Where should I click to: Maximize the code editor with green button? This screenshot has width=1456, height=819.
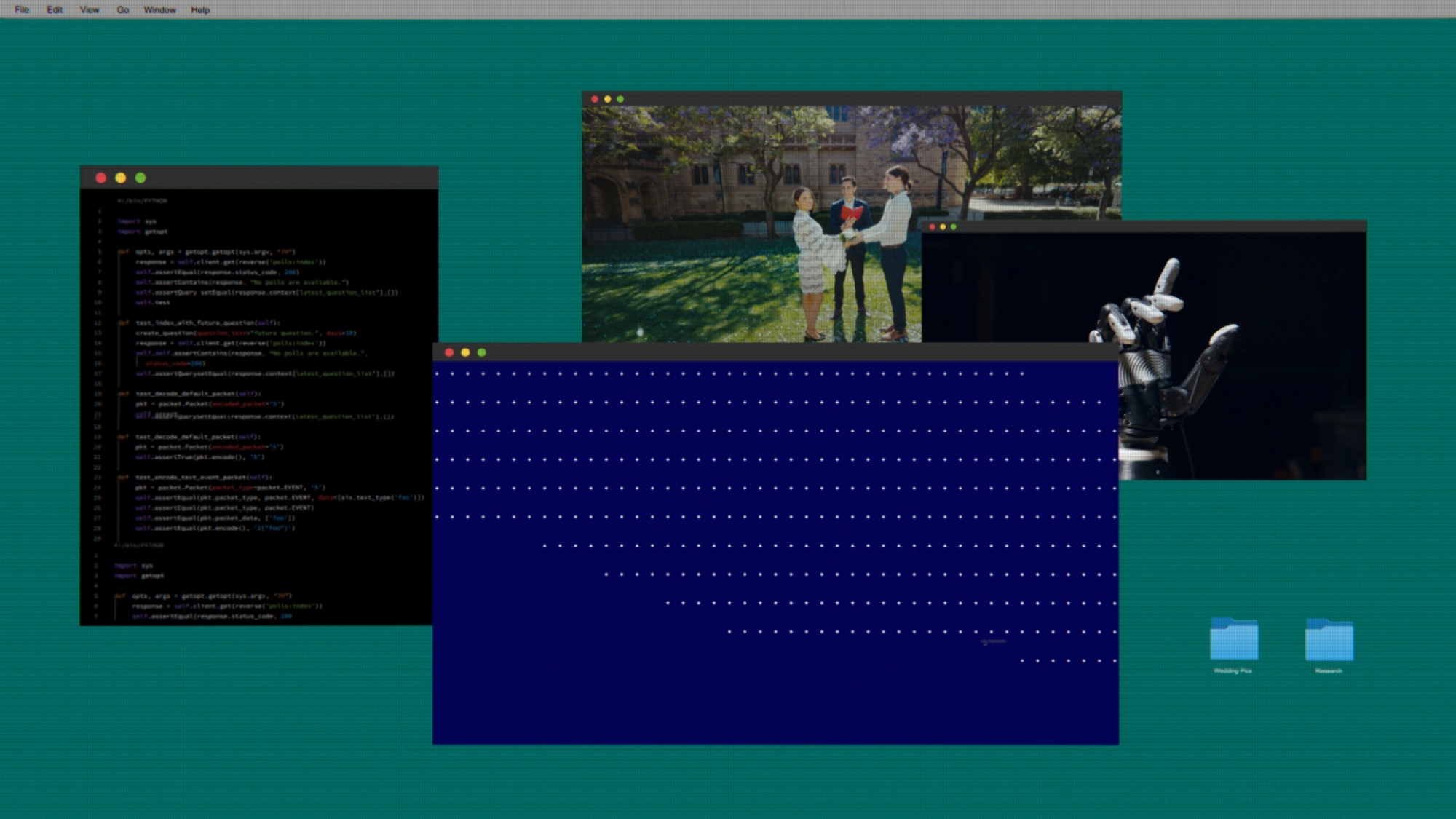click(141, 178)
